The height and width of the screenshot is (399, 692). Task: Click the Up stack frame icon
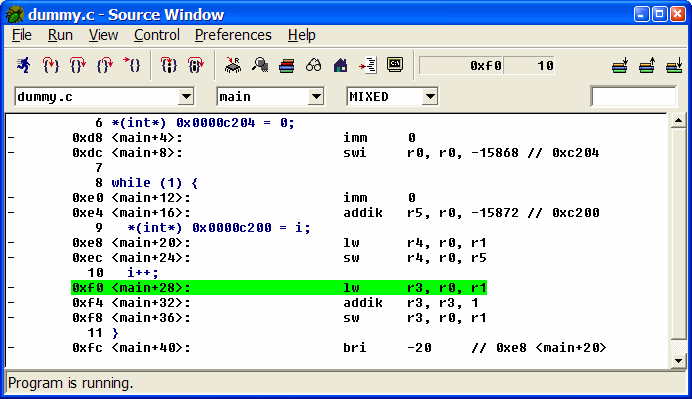click(x=647, y=66)
